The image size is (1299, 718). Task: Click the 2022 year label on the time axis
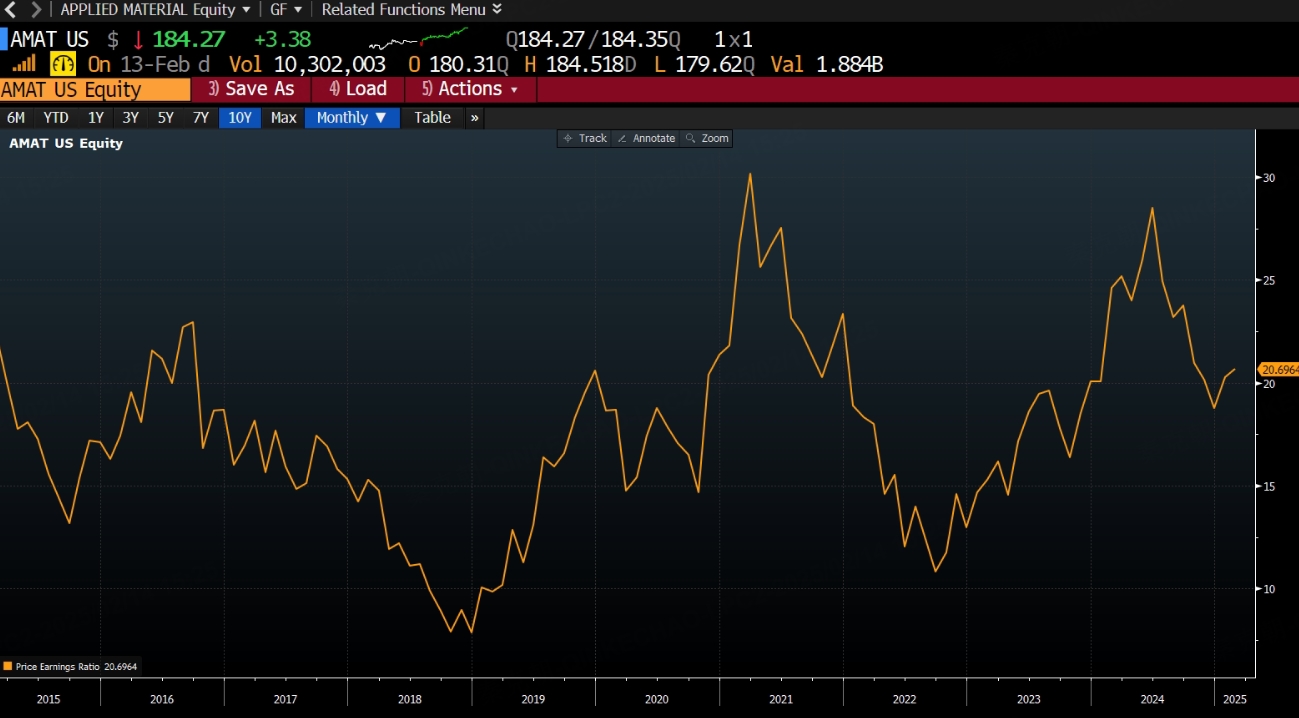click(x=905, y=699)
